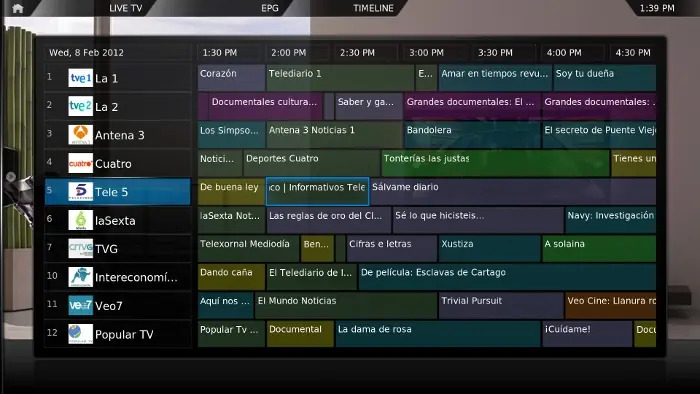Viewport: 700px width, 394px height.
Task: Select the ¡Cuídame! programme
Action: 587,334
